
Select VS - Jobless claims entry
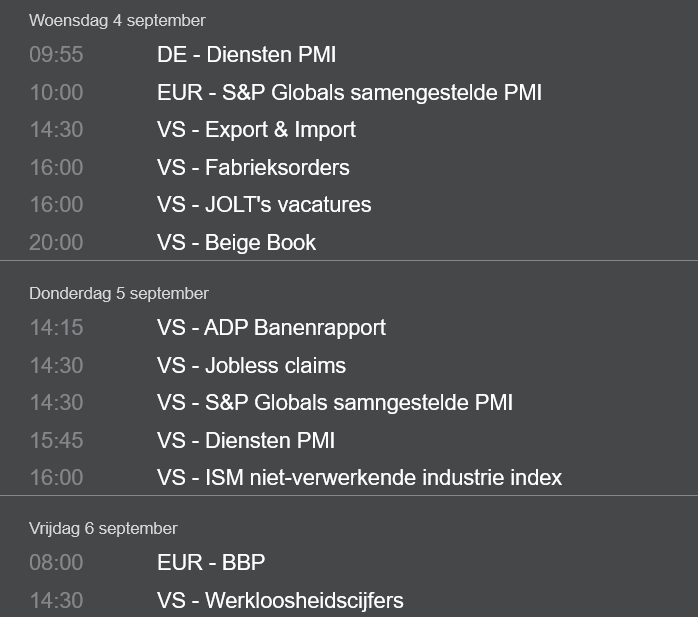252,365
